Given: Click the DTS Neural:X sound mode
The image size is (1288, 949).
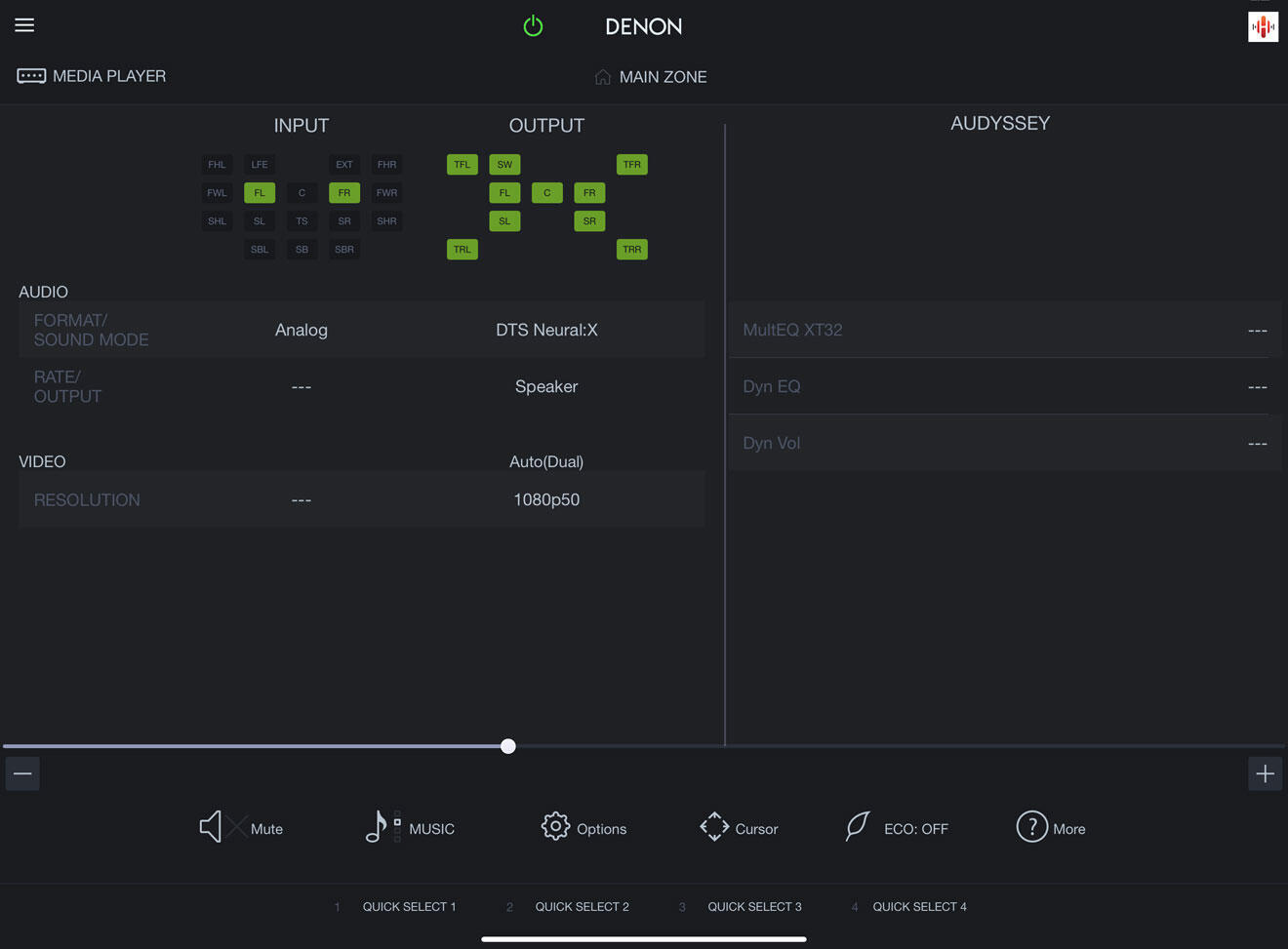Looking at the screenshot, I should coord(546,330).
